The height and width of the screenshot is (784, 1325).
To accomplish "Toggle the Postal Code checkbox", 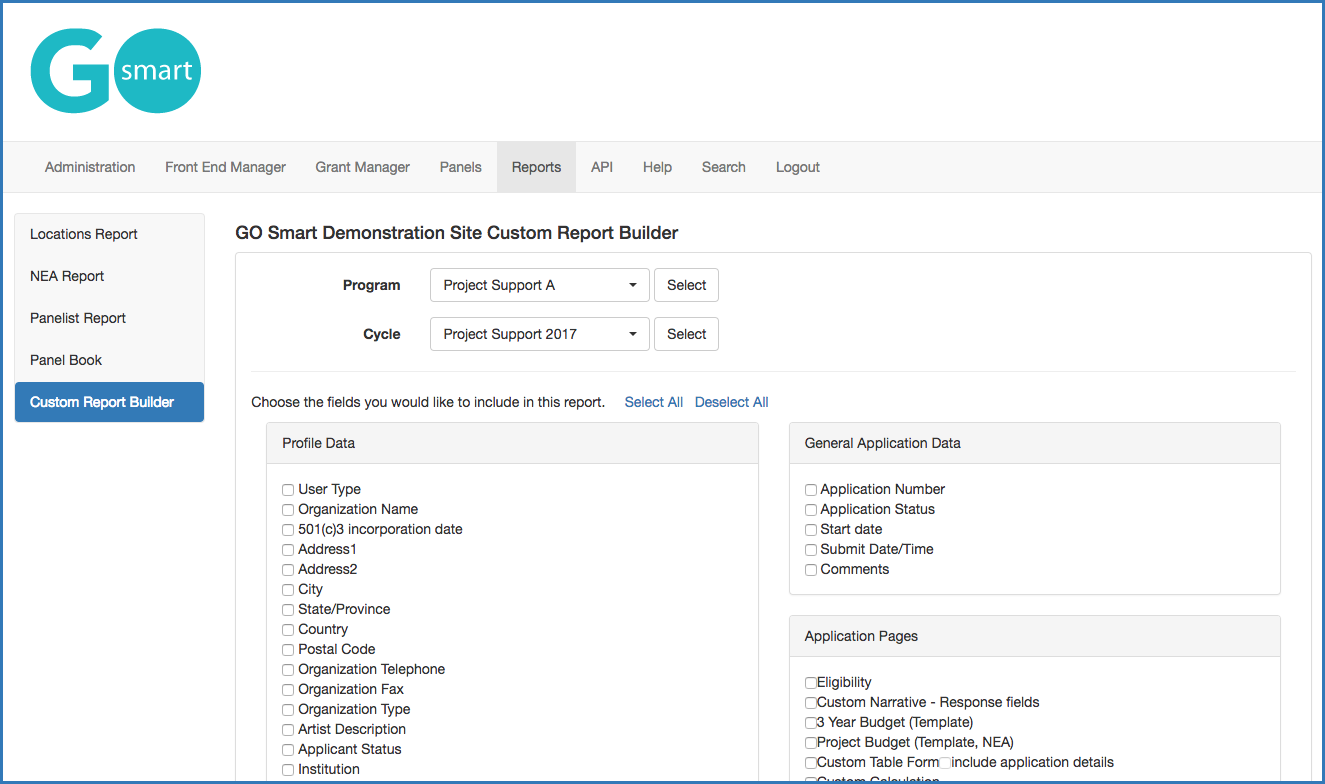I will pos(288,650).
